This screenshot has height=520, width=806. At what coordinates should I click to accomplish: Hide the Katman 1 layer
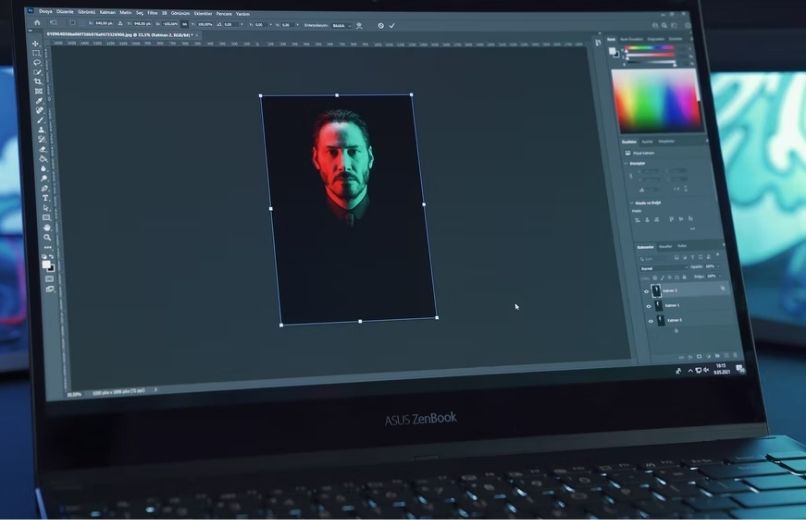pyautogui.click(x=649, y=306)
